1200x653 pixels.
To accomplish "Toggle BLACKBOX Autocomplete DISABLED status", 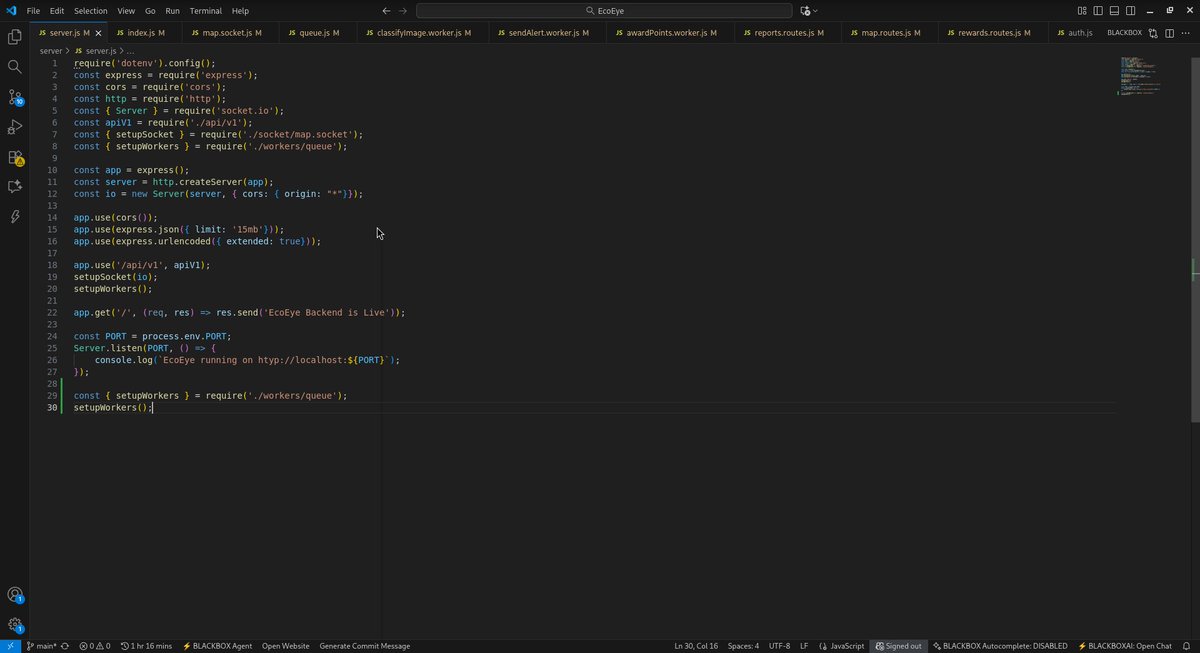I will tap(1000, 646).
